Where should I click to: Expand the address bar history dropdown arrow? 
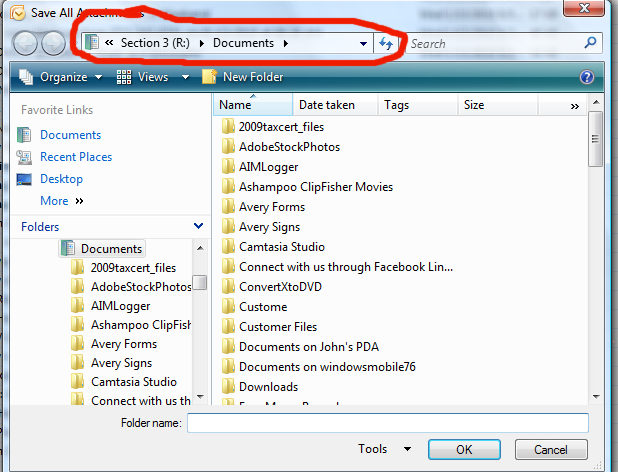click(363, 44)
